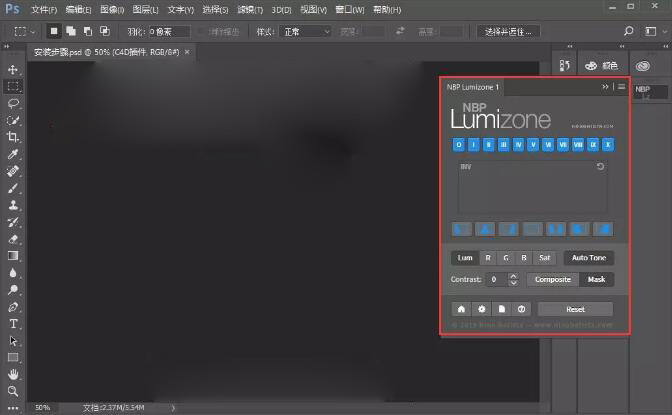Expand the toolbox with double arrows
This screenshot has height=415, width=672.
point(6,46)
